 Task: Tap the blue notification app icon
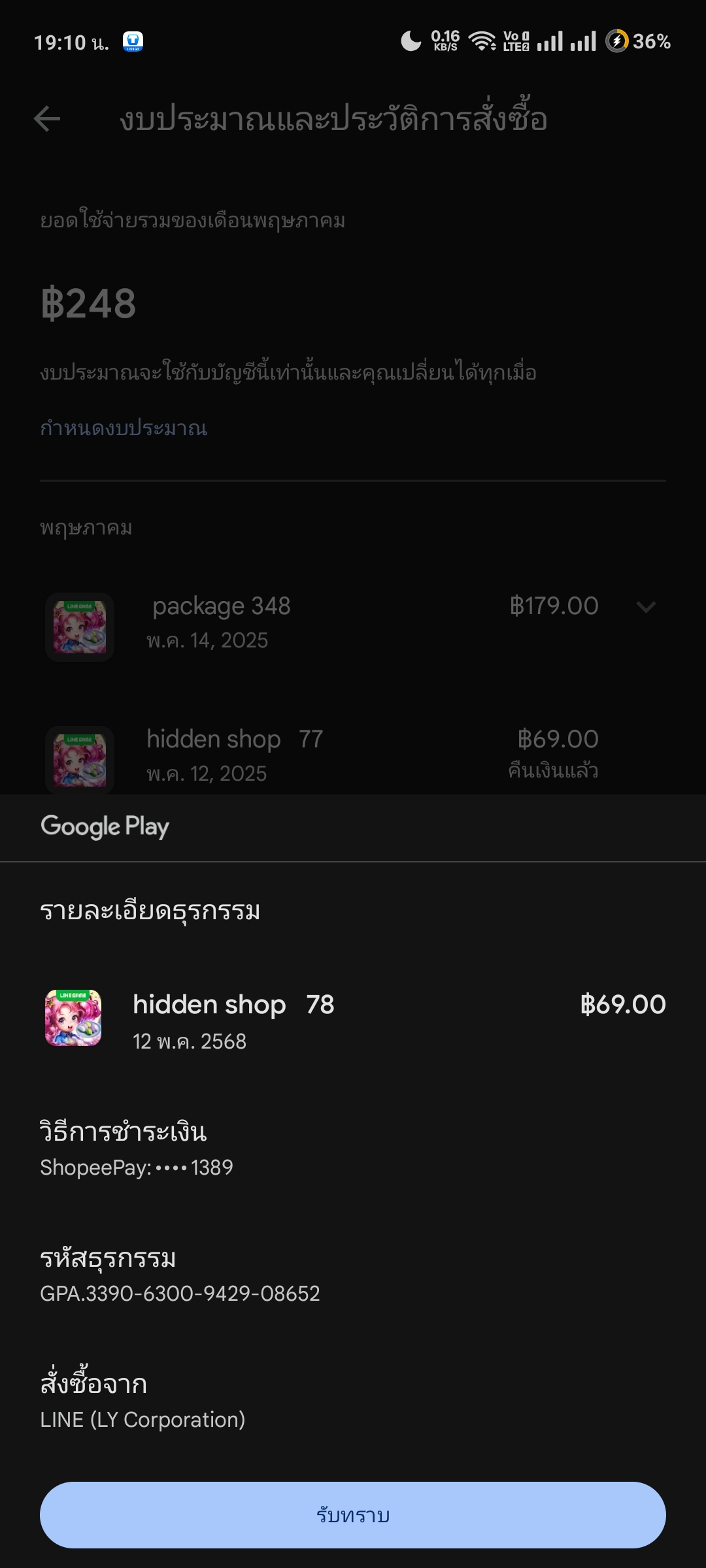pos(133,42)
